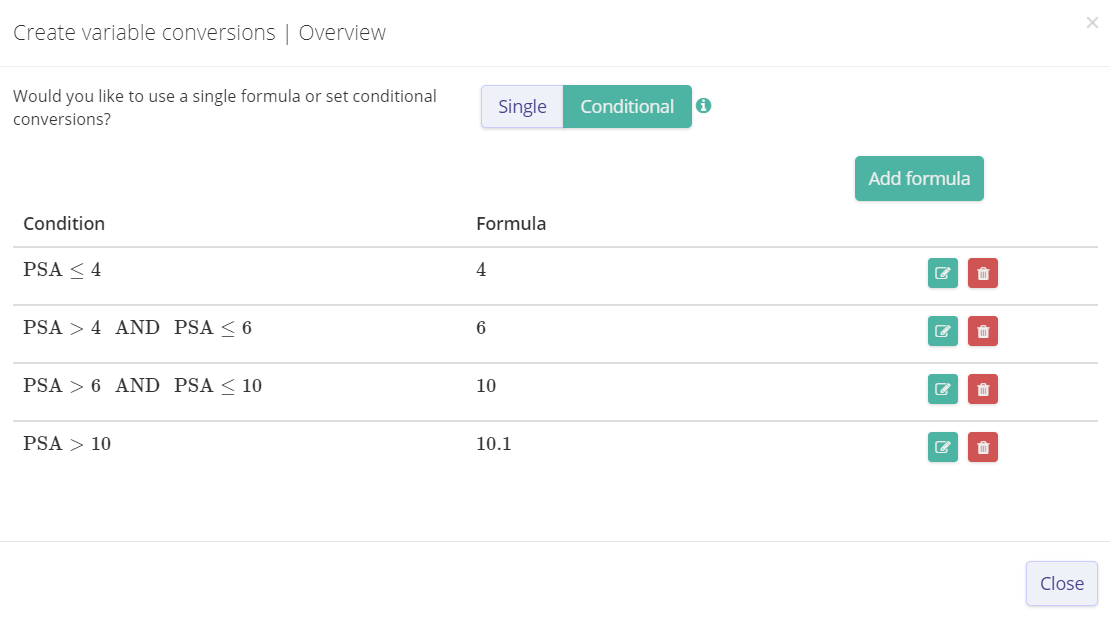Viewport: 1110px width, 620px height.
Task: Edit the PSA > 4 AND PSA ≤ 6 row
Action: click(942, 331)
